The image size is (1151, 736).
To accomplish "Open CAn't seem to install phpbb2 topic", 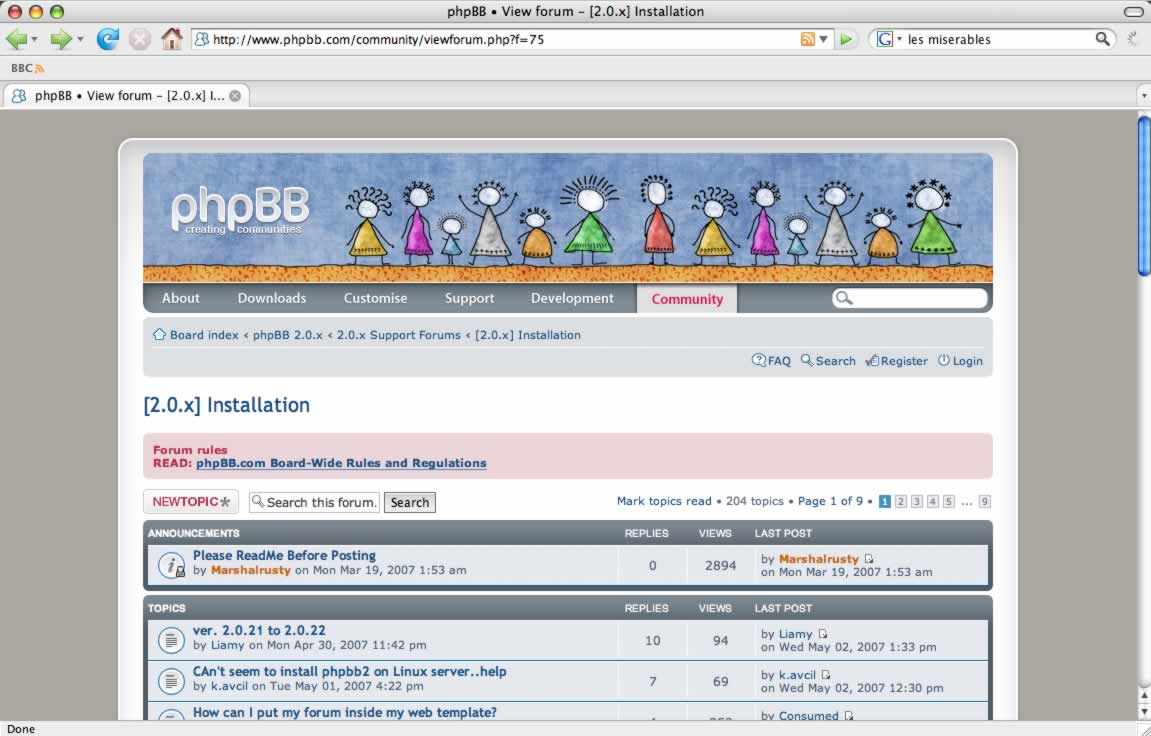I will click(x=349, y=671).
